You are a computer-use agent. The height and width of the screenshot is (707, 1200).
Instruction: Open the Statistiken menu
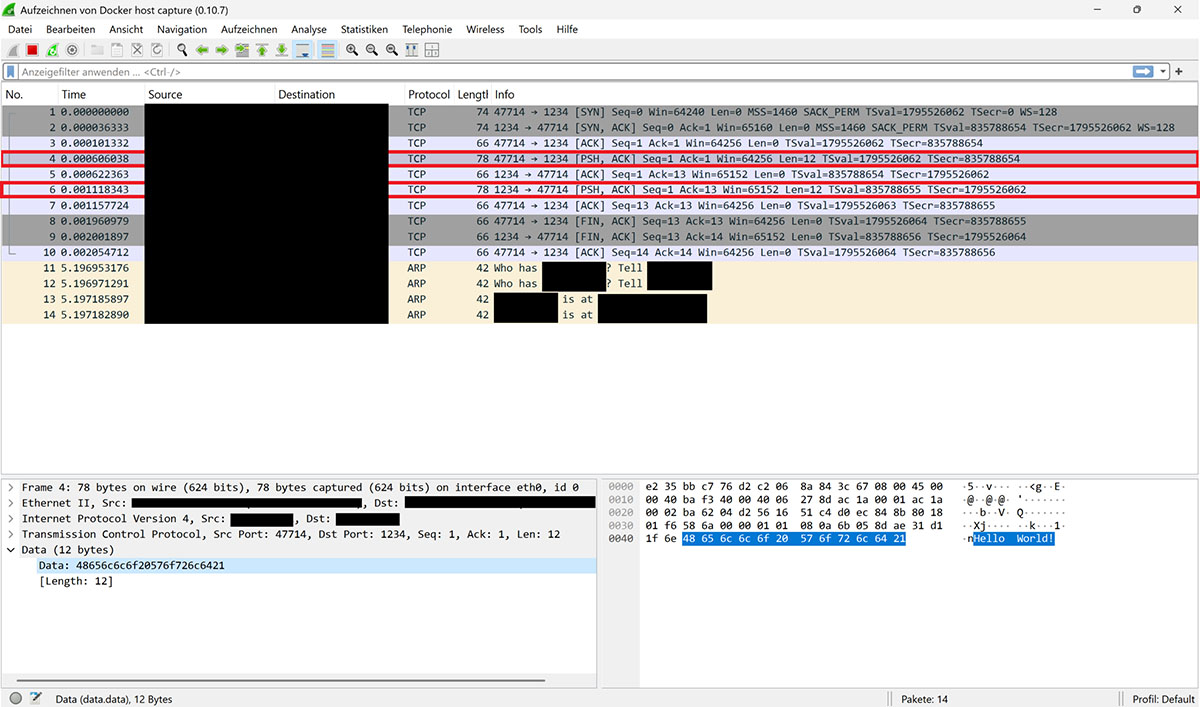click(x=364, y=29)
